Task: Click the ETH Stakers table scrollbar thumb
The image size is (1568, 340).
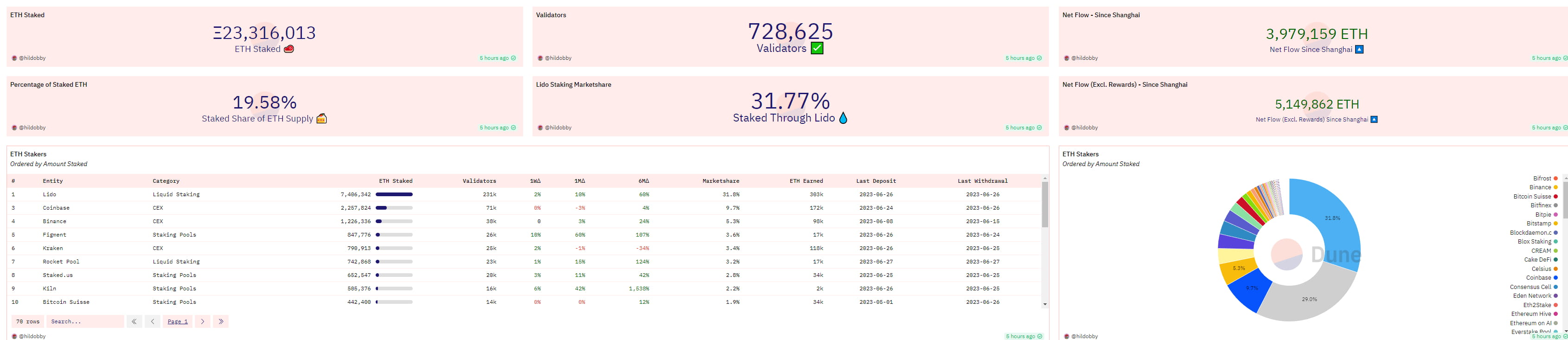Action: 1045,205
